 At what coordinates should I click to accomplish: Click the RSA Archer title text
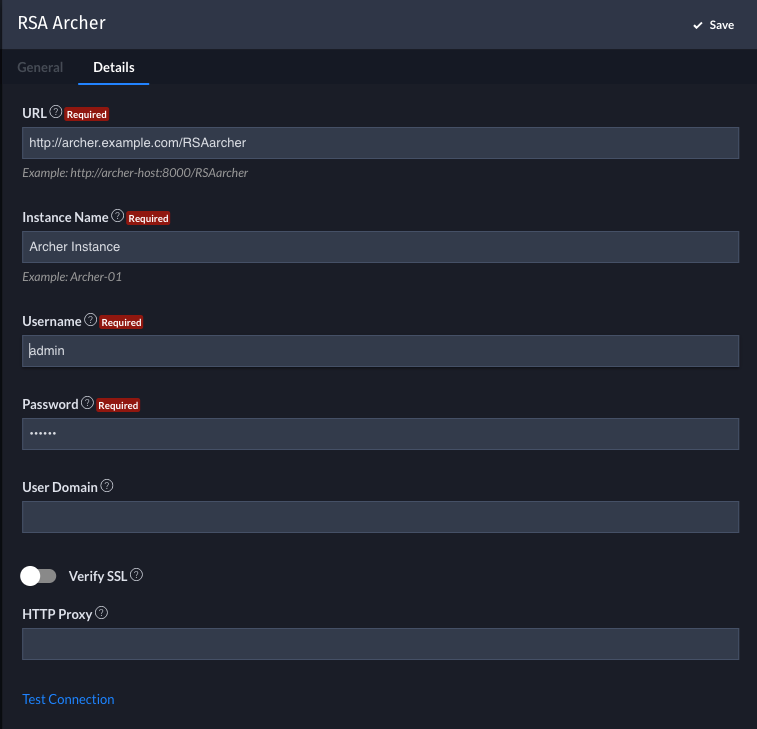click(61, 23)
